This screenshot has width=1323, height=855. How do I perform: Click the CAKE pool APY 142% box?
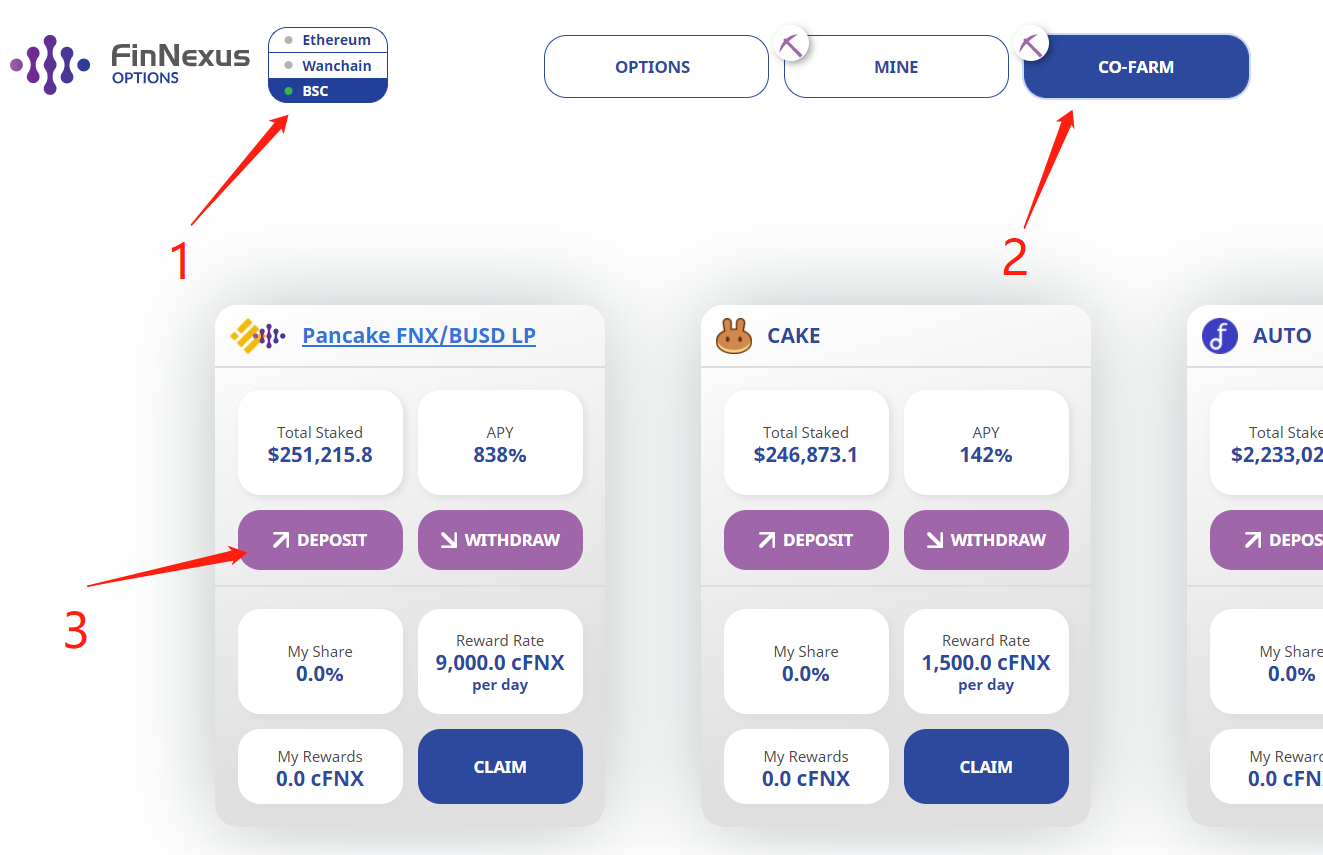986,443
